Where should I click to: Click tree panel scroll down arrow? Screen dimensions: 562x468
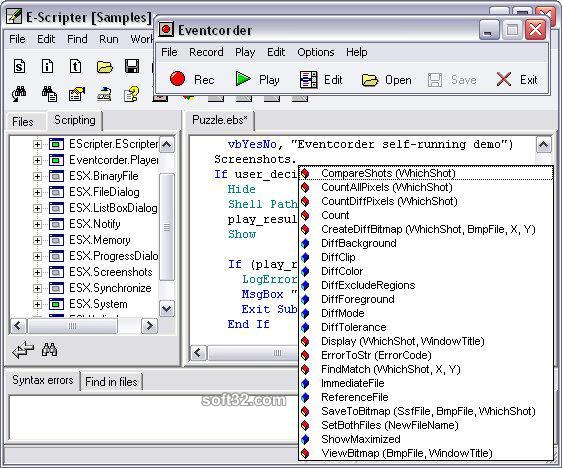point(167,309)
